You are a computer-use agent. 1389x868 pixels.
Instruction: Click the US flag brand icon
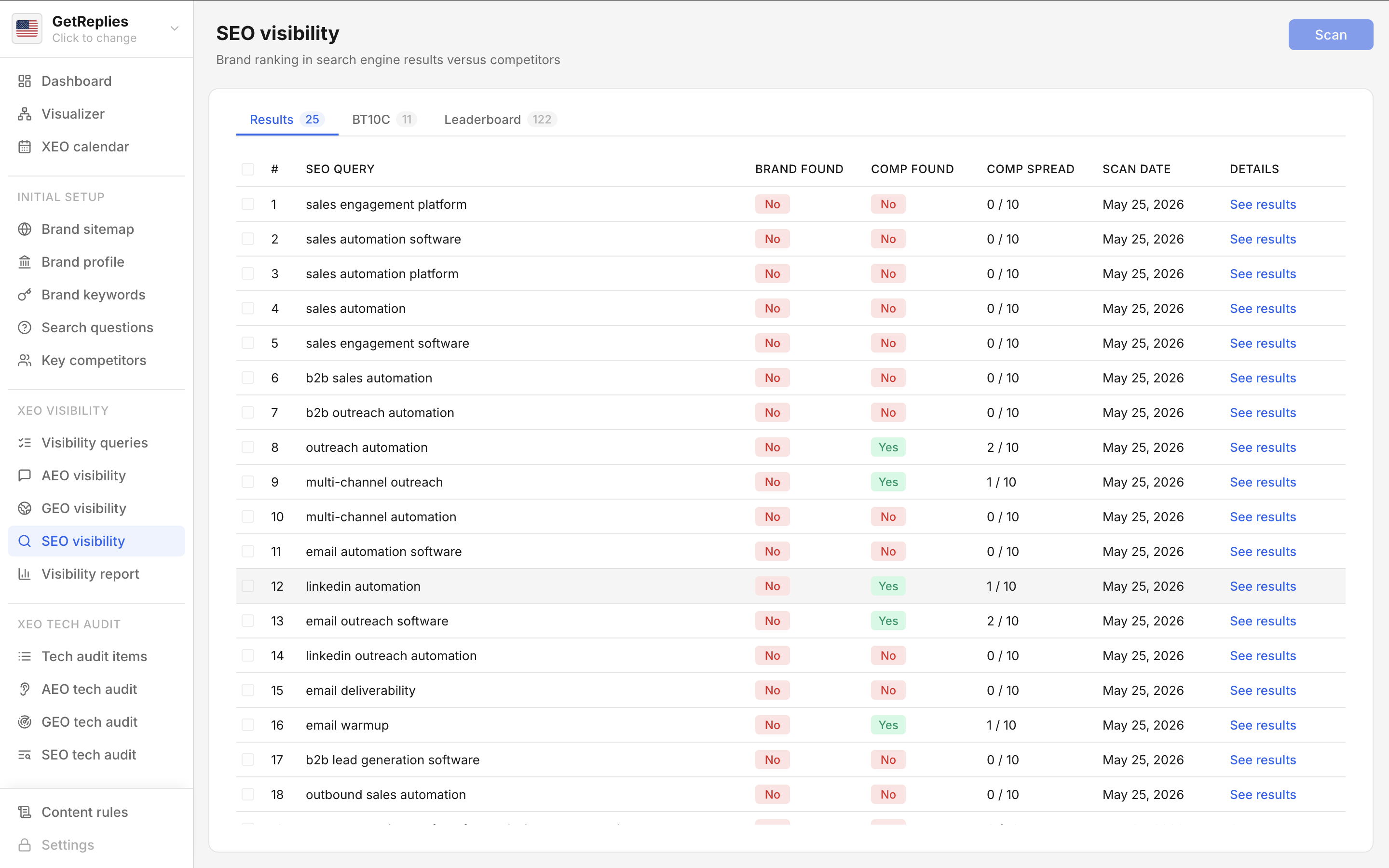(27, 28)
